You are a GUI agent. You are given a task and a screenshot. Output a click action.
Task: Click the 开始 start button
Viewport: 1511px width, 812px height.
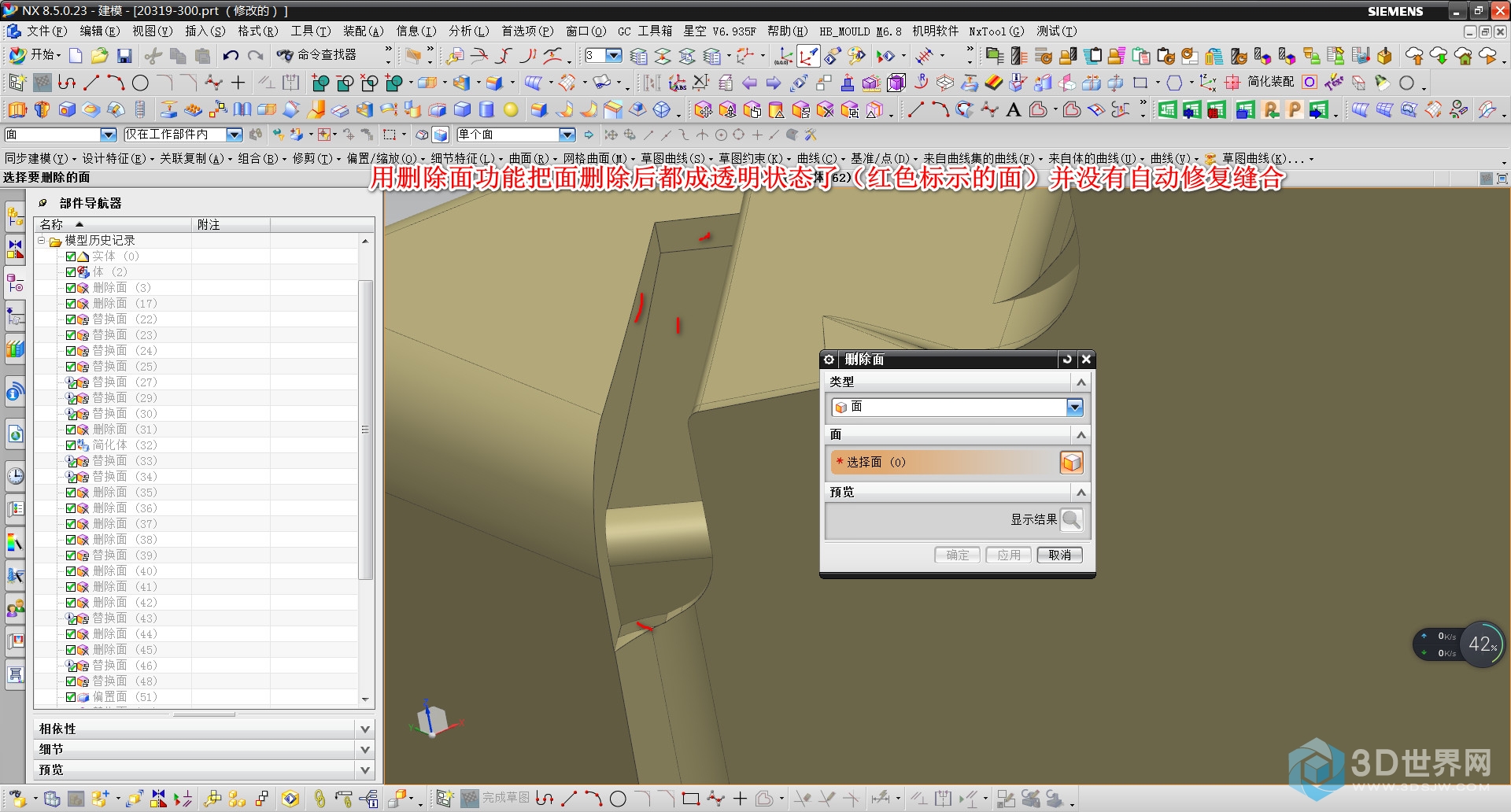pos(34,55)
